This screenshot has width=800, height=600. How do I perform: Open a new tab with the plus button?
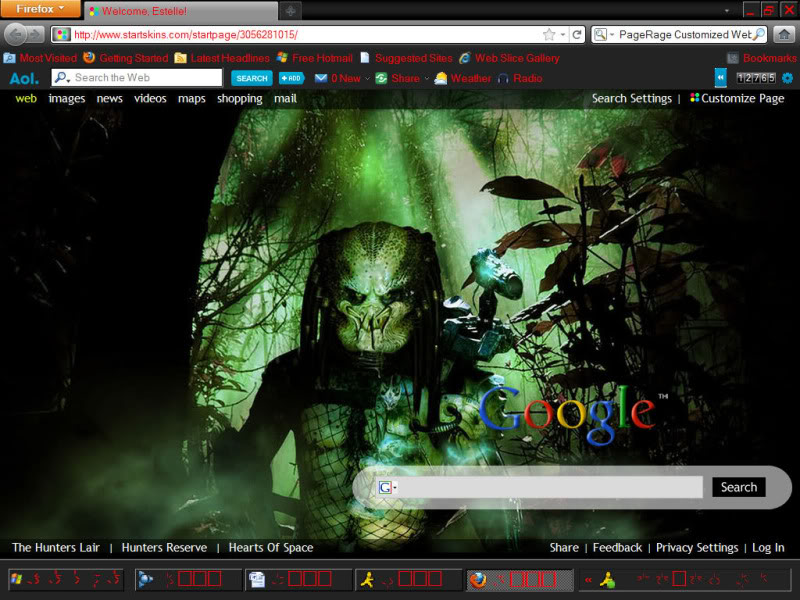tap(290, 11)
